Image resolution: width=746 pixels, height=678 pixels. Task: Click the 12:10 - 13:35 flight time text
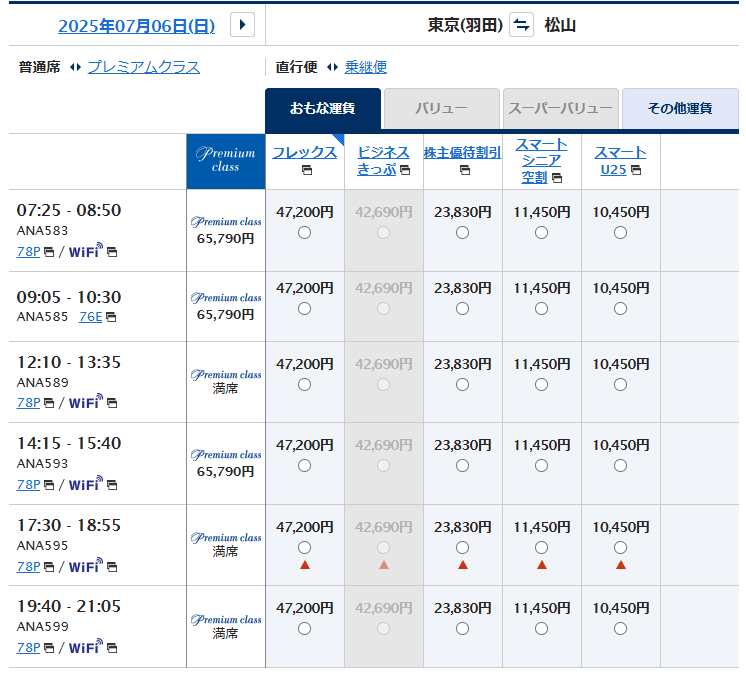(x=69, y=363)
